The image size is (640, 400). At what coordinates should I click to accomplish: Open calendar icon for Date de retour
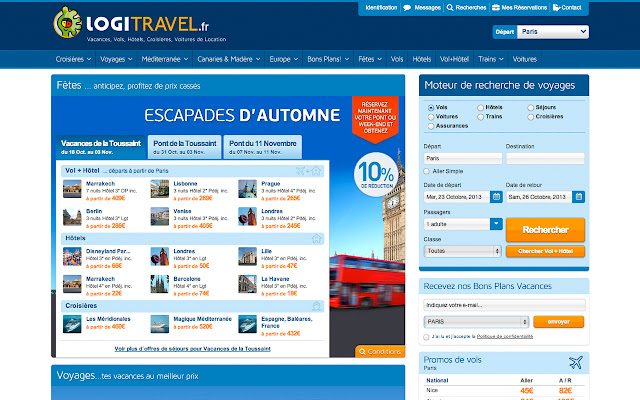578,197
